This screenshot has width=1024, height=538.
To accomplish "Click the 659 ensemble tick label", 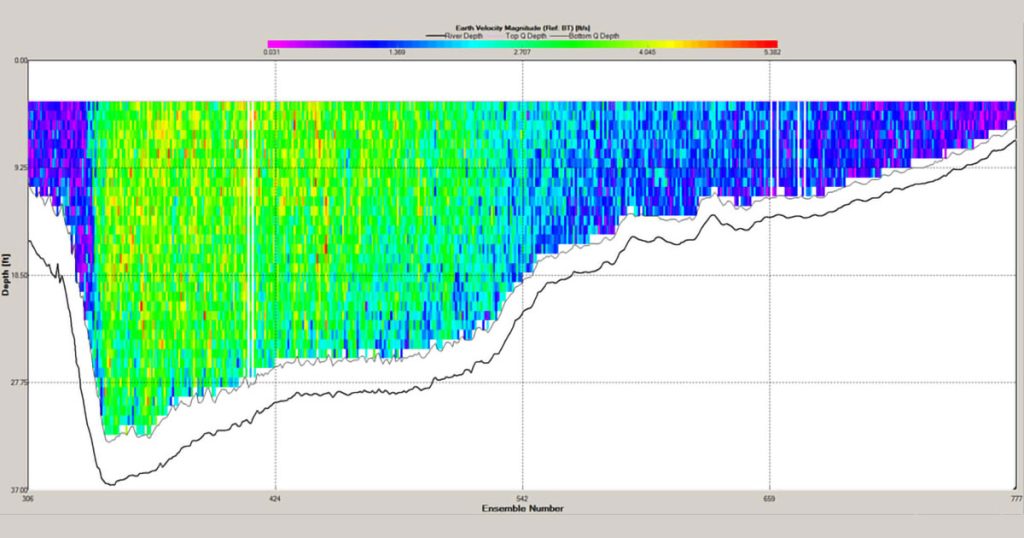I will (x=769, y=498).
